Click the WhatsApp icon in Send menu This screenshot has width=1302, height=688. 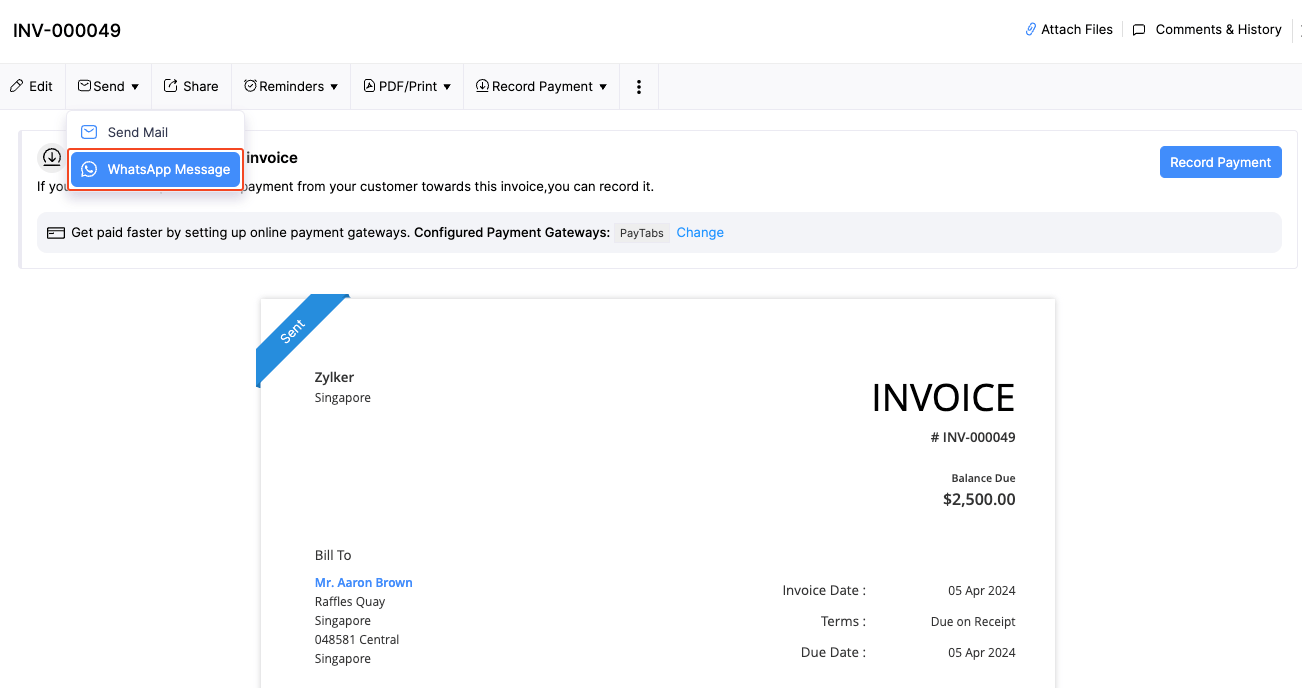[89, 170]
